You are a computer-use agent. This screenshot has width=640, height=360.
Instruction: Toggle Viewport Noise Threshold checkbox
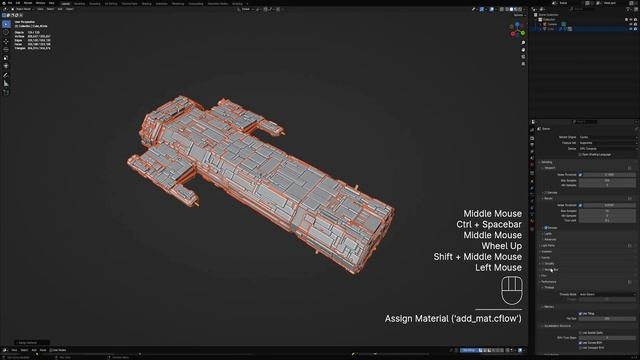(x=580, y=175)
